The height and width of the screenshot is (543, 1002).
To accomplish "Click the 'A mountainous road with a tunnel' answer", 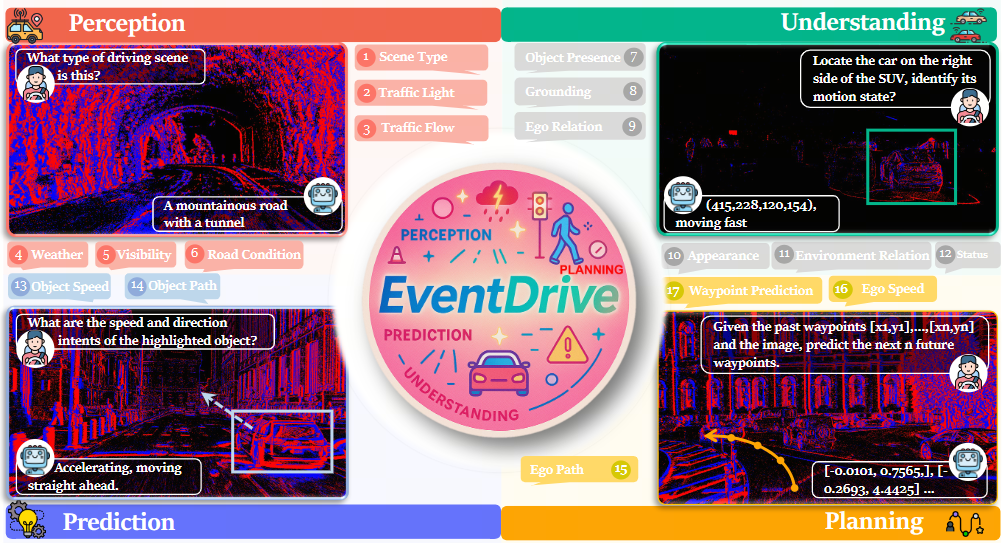I will point(247,214).
